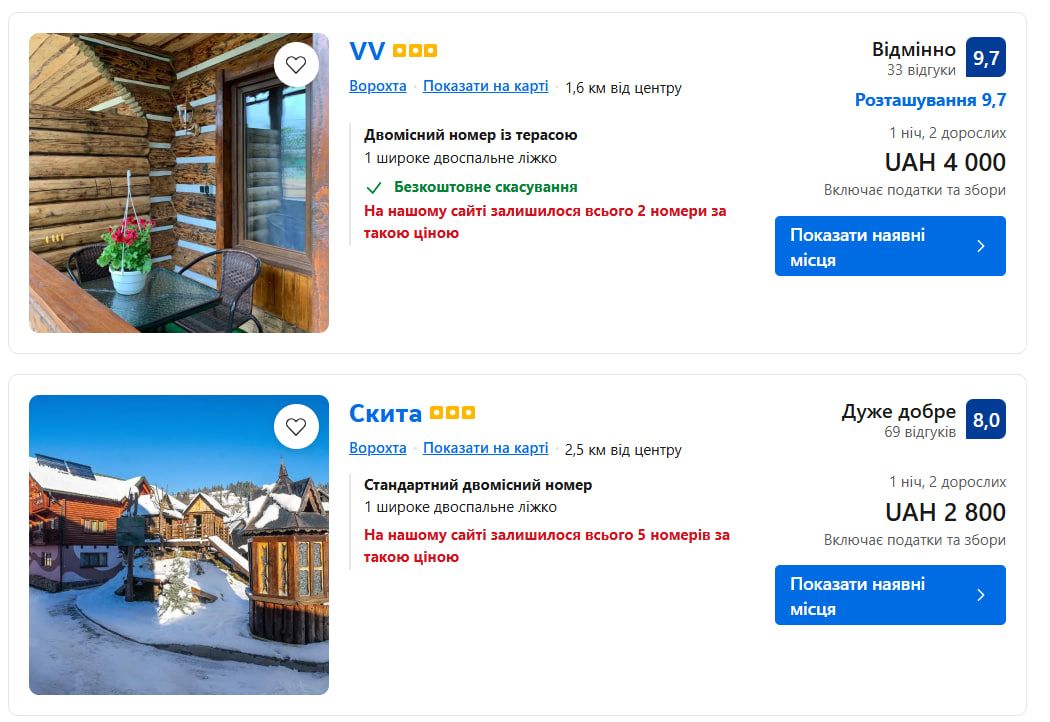Open Ворохта location link for Скита
This screenshot has width=1050, height=722.
click(378, 448)
